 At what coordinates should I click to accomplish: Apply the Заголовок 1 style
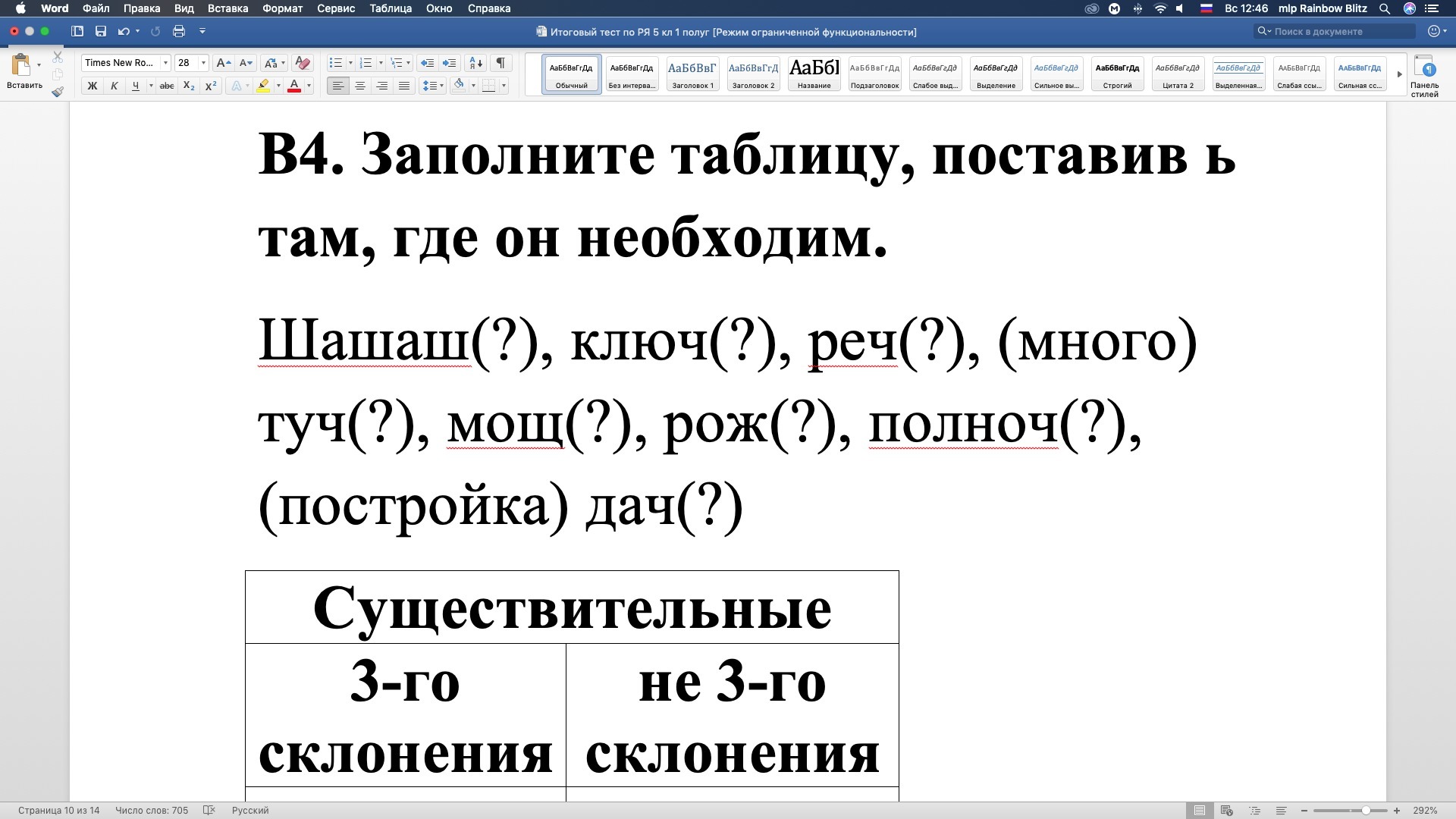coord(692,74)
